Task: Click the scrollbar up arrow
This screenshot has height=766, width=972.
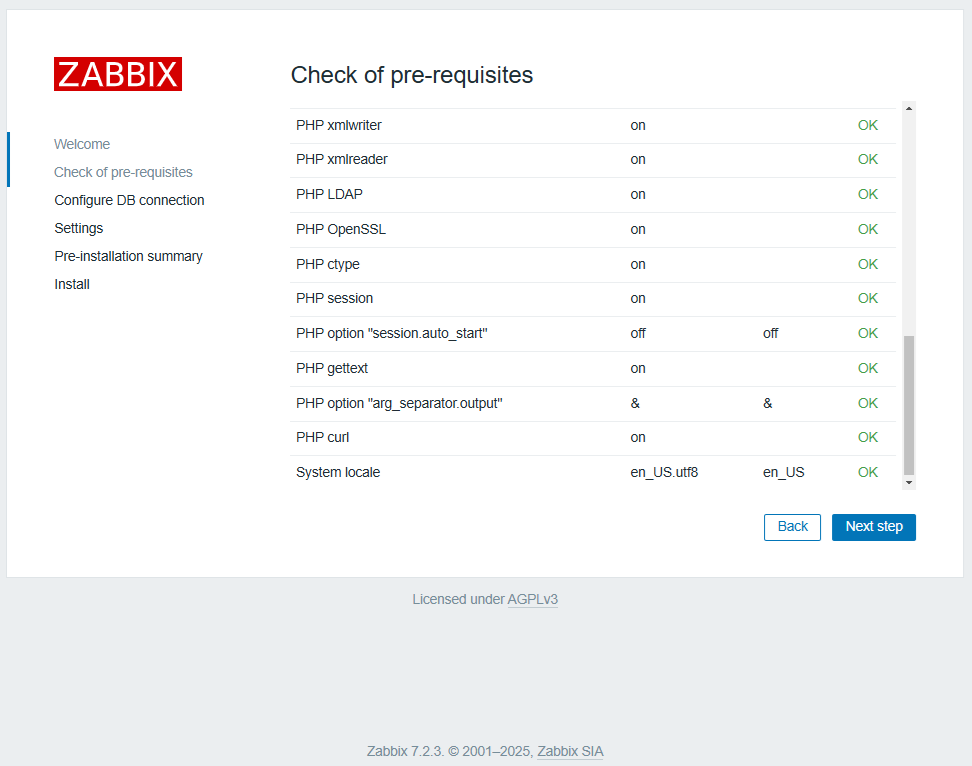Action: [x=909, y=108]
